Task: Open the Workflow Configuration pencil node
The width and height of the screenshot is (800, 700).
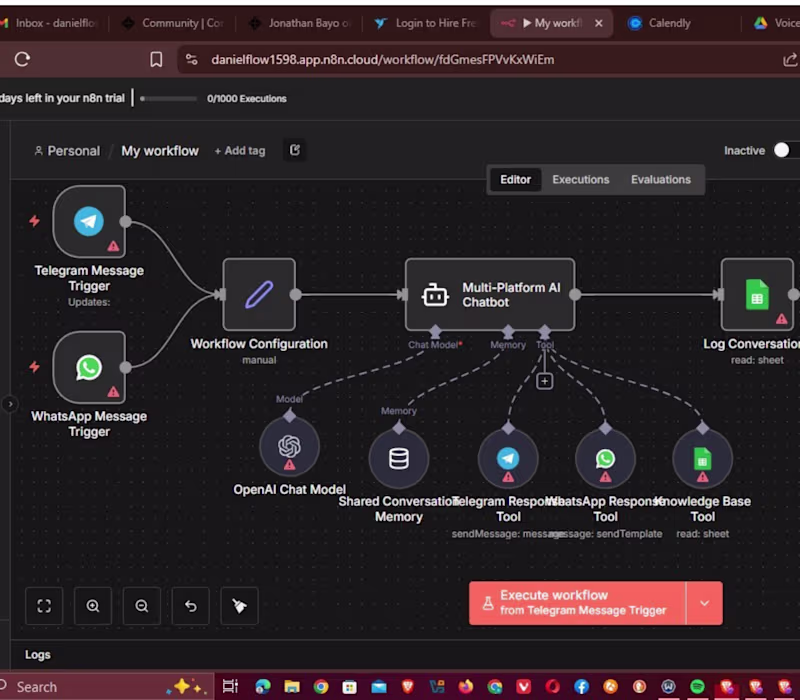Action: pyautogui.click(x=259, y=294)
